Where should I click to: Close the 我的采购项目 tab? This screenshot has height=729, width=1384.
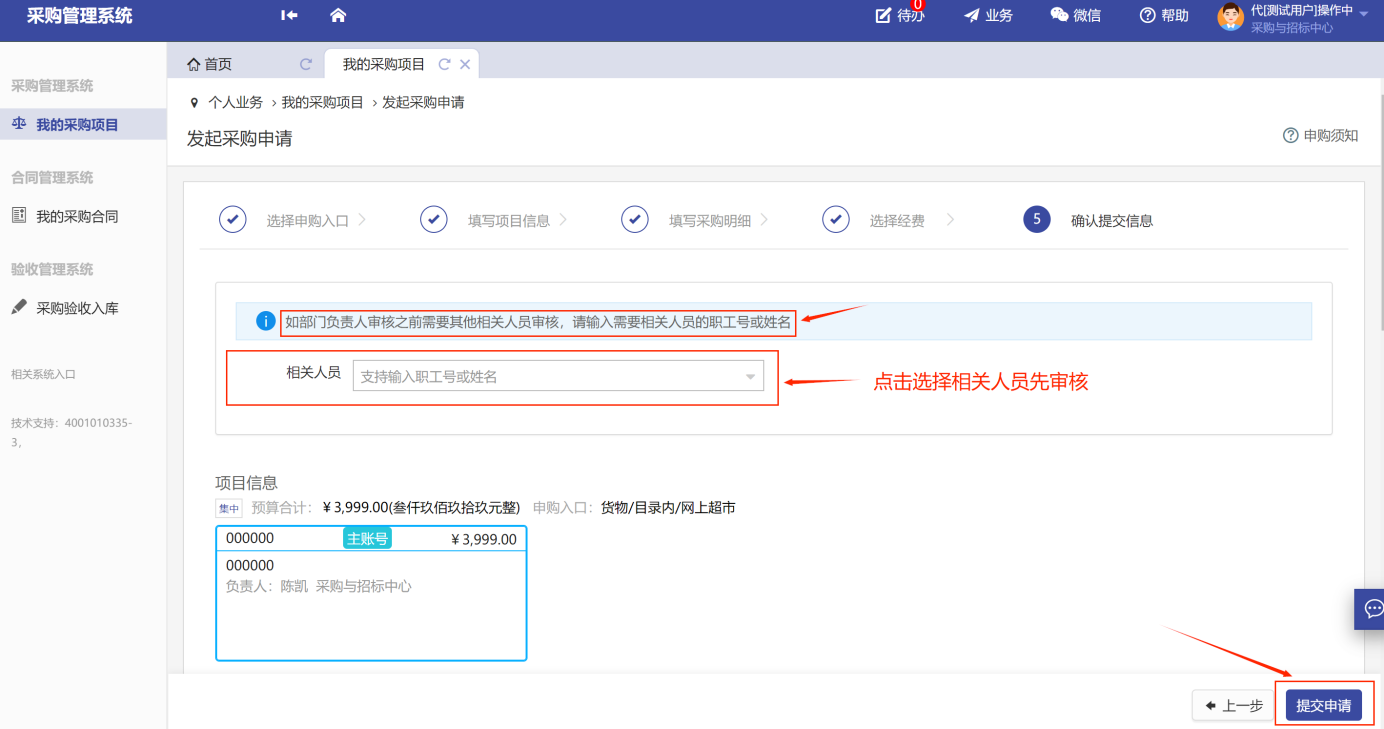tap(465, 64)
